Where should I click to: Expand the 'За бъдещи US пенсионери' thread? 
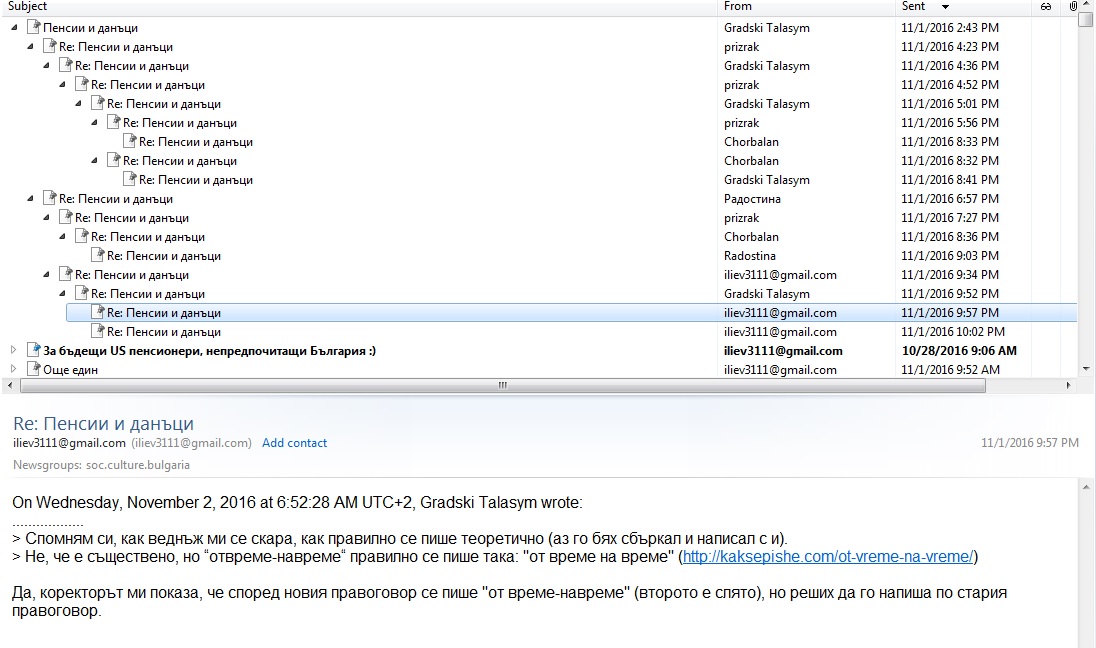(x=13, y=350)
